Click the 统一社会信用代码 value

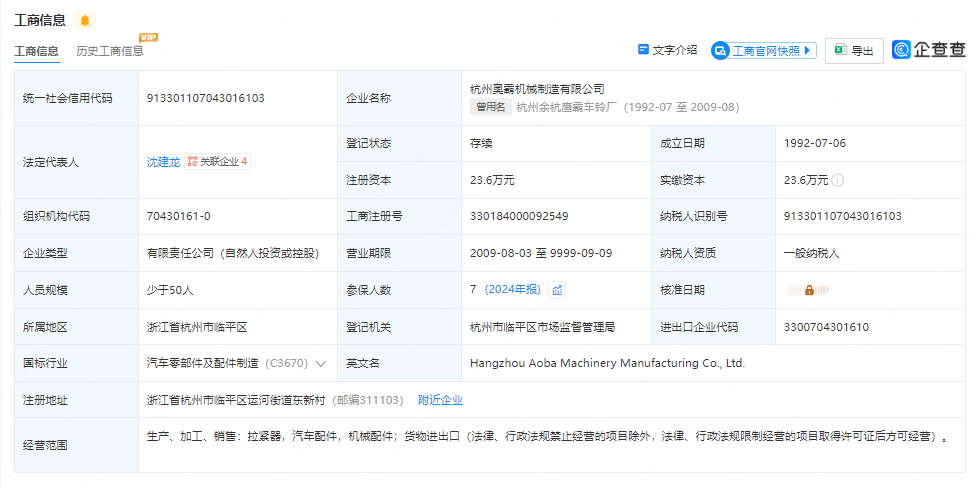pyautogui.click(x=206, y=98)
